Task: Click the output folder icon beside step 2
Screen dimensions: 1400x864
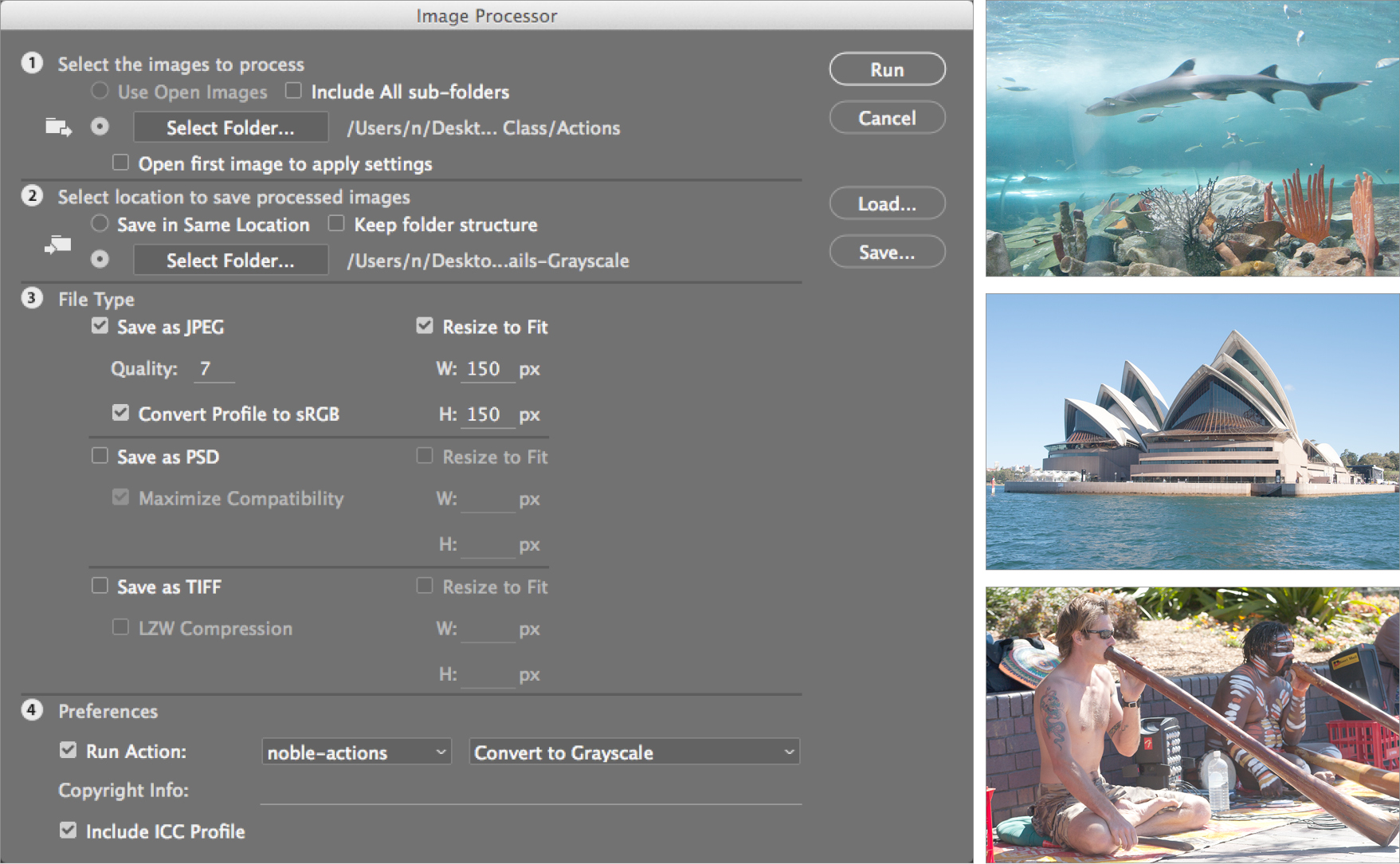Action: pos(57,245)
